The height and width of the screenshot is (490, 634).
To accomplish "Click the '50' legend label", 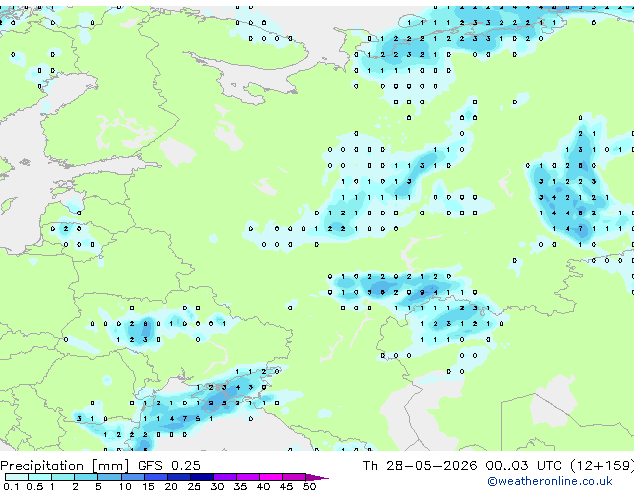I will click(x=309, y=486).
